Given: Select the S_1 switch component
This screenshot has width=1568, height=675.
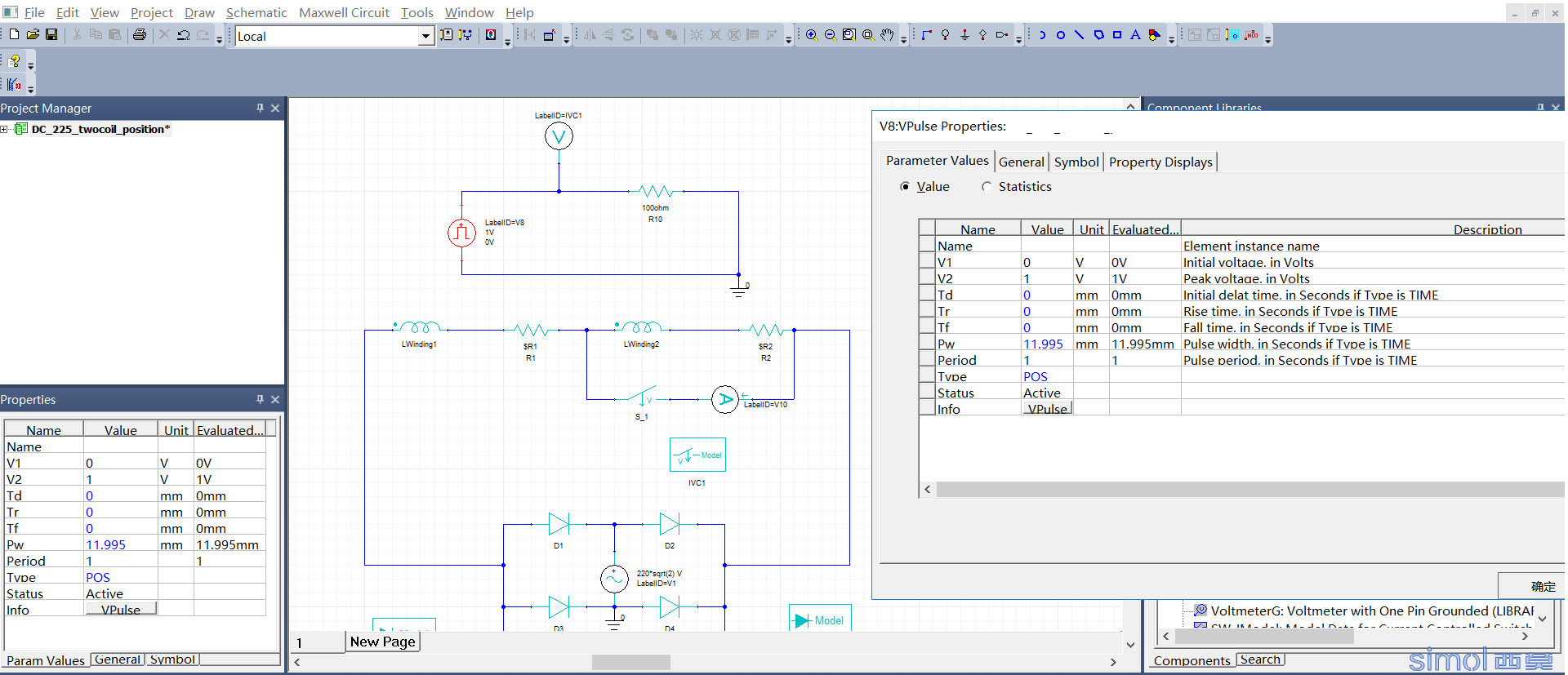Looking at the screenshot, I should tap(642, 397).
